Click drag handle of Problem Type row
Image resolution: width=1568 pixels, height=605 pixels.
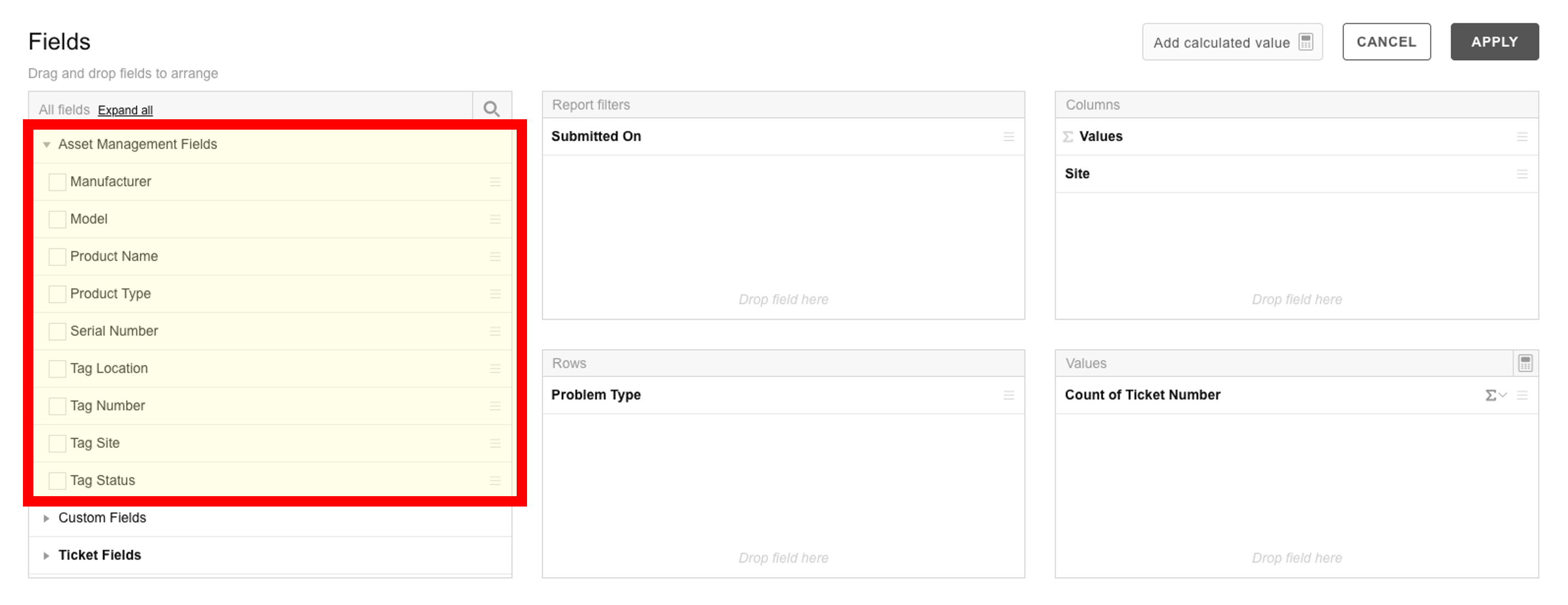[1009, 395]
